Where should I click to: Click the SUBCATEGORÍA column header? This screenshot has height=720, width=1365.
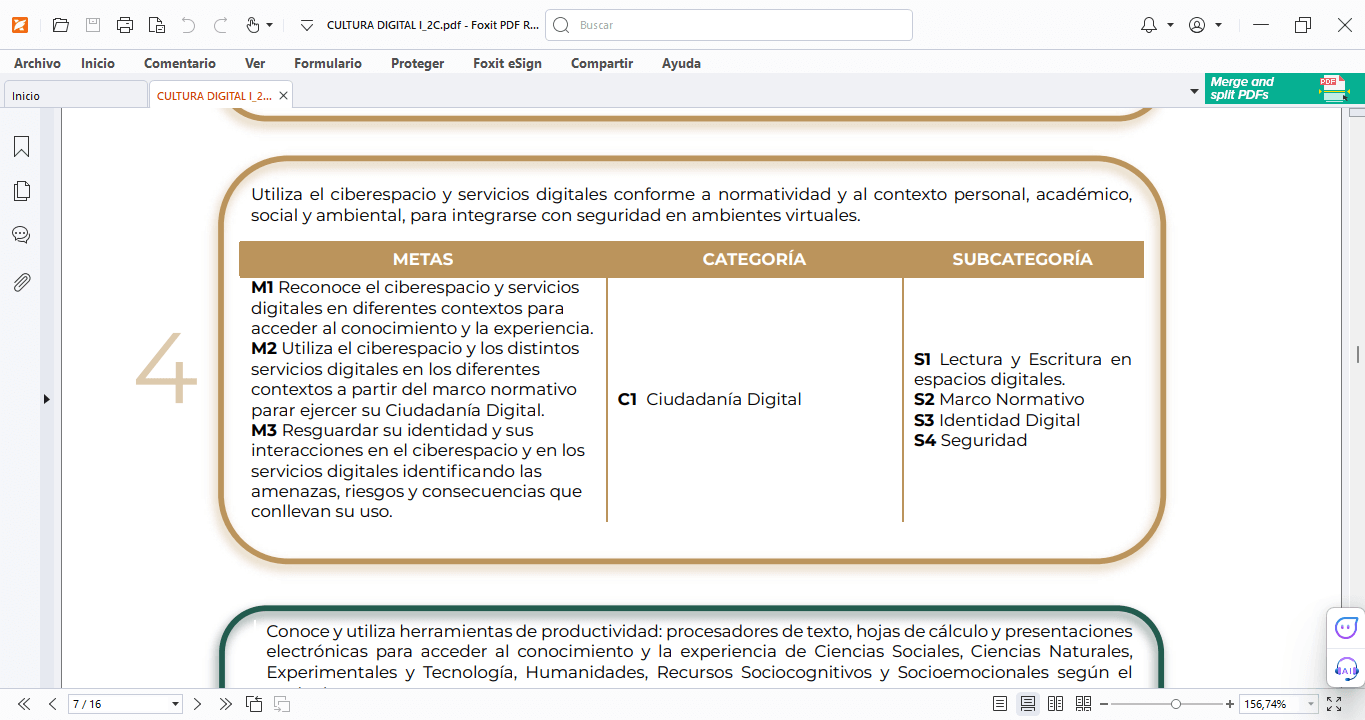tap(1022, 259)
